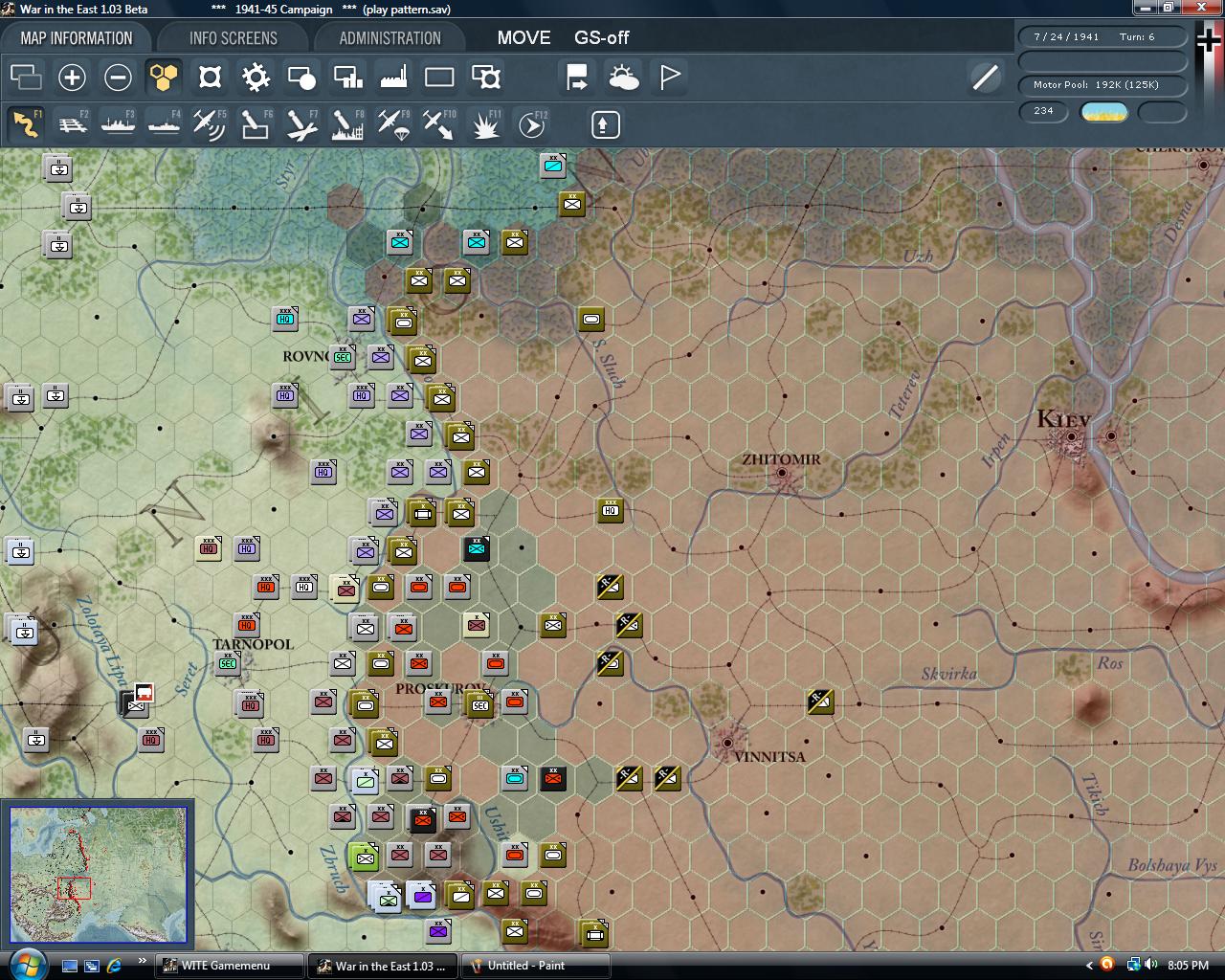Click the weather condition indicator
1225x980 pixels.
click(x=1103, y=112)
